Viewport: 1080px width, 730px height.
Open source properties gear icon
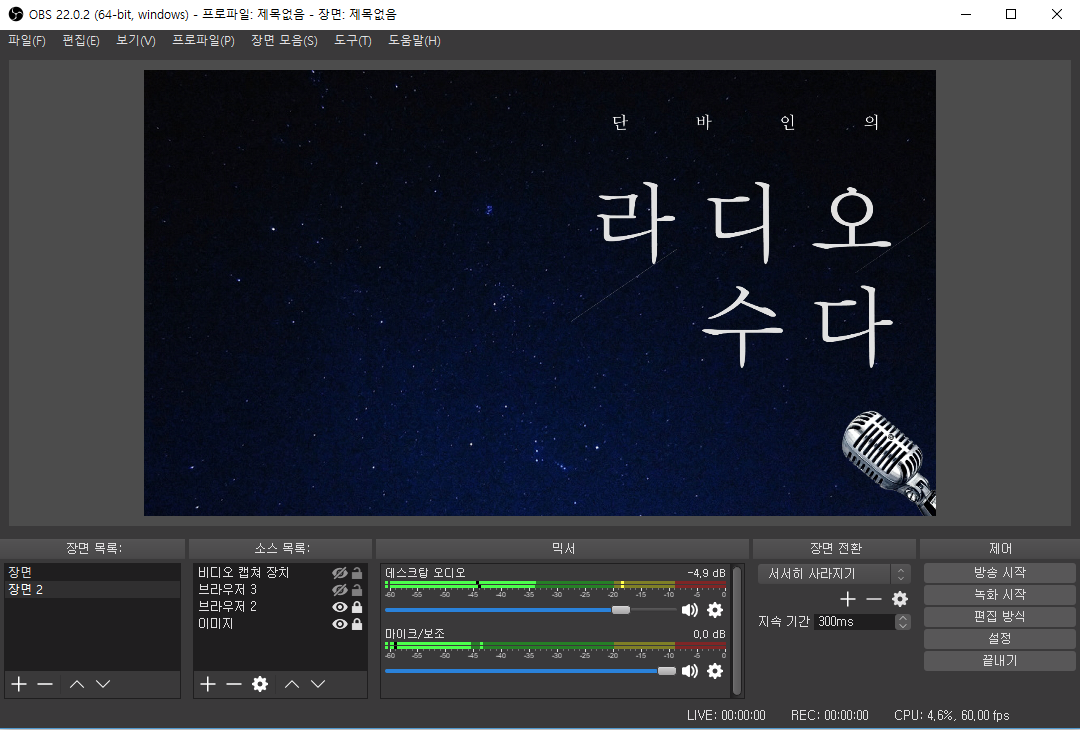(x=260, y=684)
